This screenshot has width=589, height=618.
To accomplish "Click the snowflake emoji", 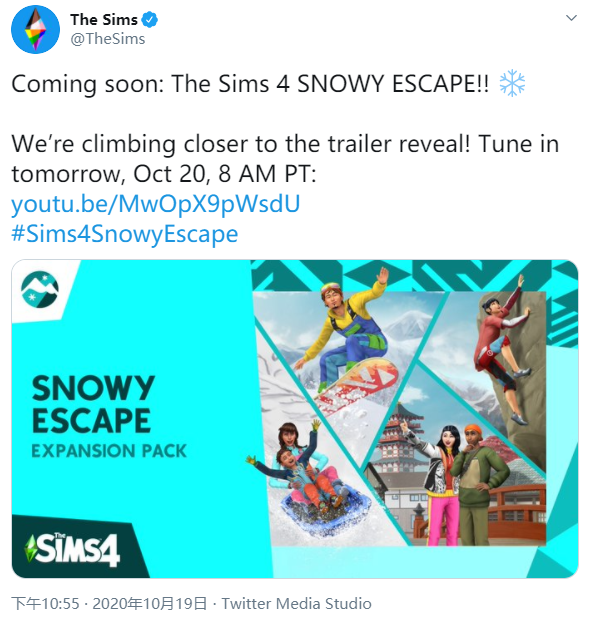I will (x=512, y=83).
